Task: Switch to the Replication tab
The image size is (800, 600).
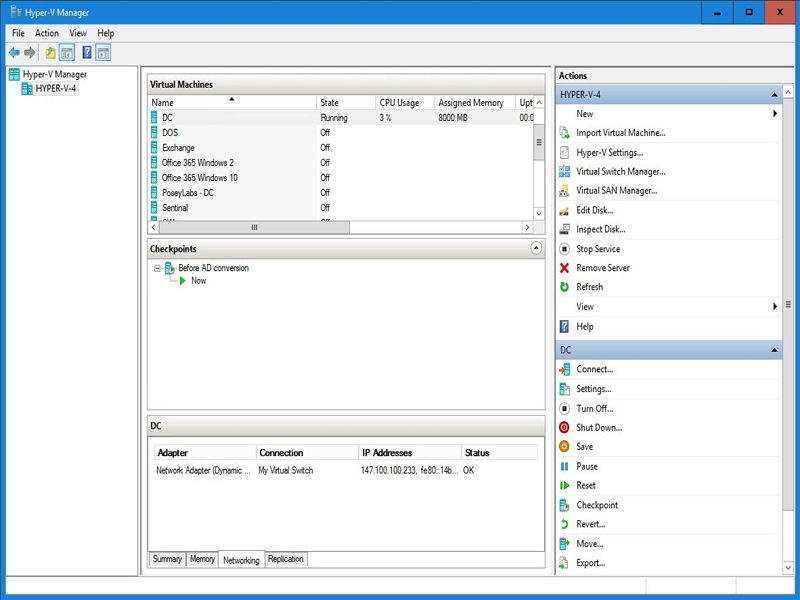Action: tap(286, 559)
